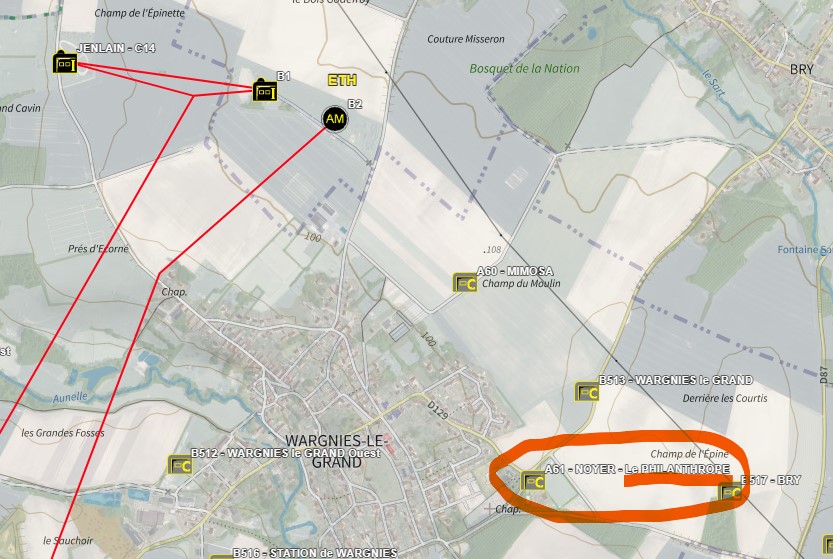833x559 pixels.
Task: Click the 108 elevation point marker
Action: 492,249
